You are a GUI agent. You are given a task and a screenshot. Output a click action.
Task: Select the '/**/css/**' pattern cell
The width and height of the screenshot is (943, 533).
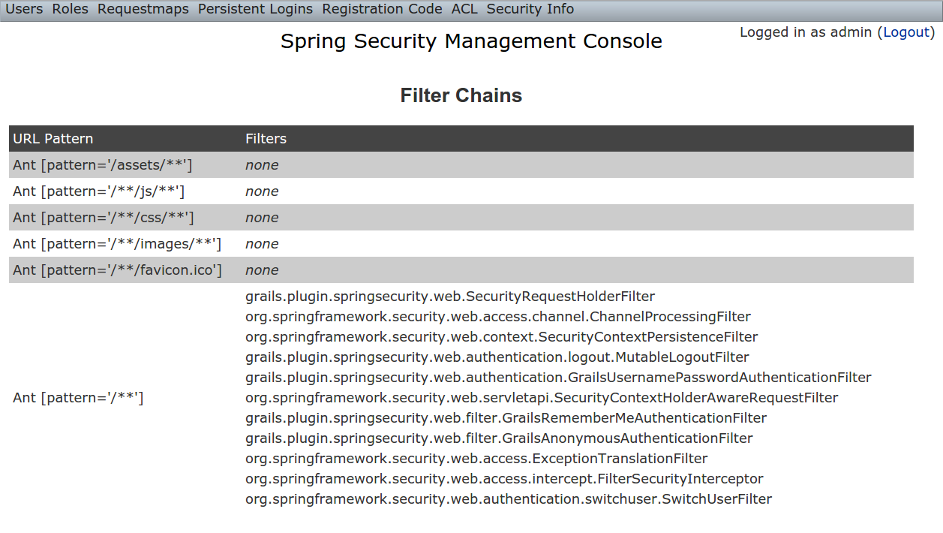103,217
